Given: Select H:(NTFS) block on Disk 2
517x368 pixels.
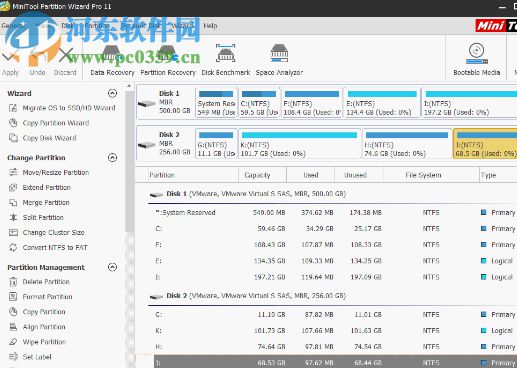Looking at the screenshot, I should click(x=407, y=144).
